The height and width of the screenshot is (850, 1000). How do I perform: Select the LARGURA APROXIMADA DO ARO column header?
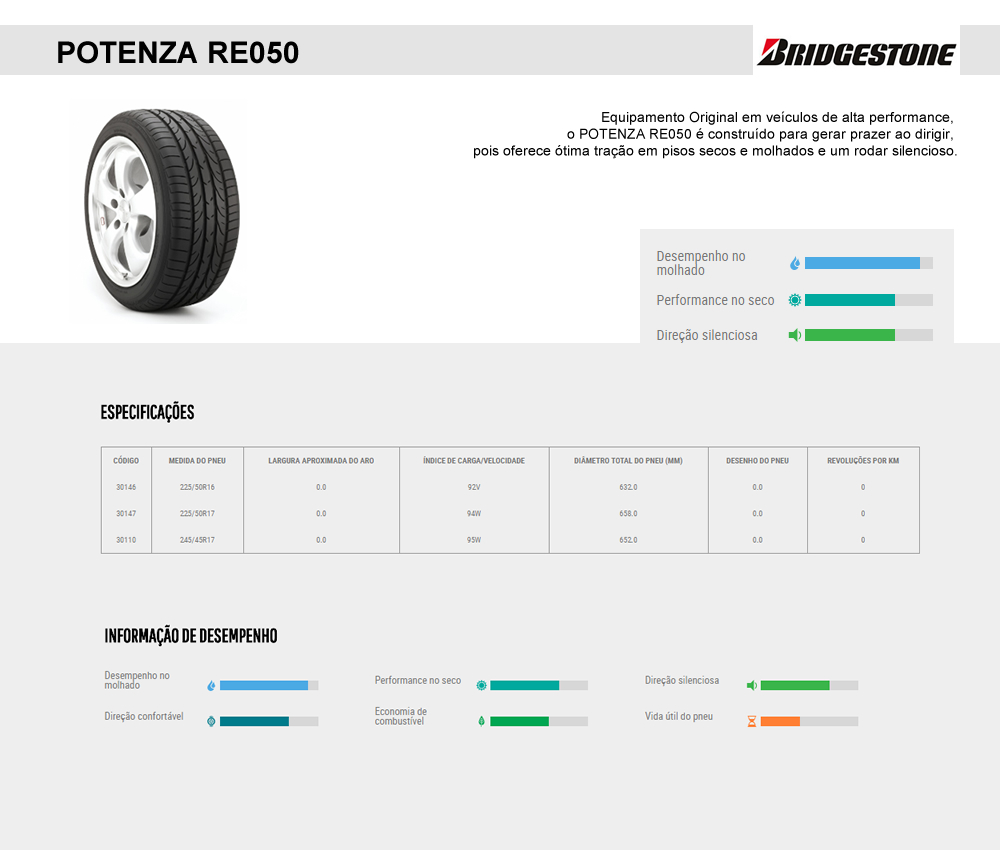tap(321, 460)
